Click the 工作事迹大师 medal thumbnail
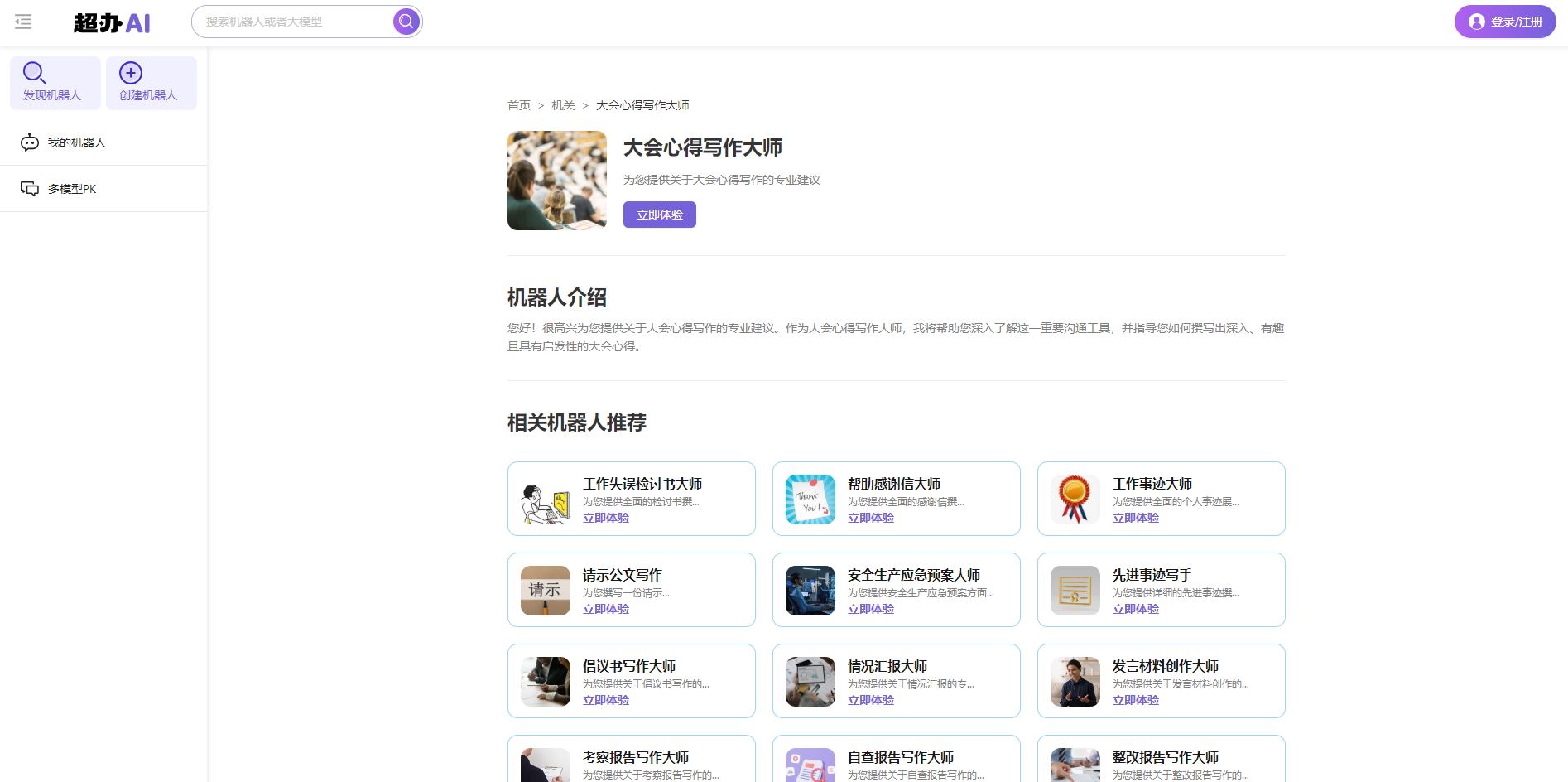Viewport: 1568px width, 782px height. (x=1074, y=498)
